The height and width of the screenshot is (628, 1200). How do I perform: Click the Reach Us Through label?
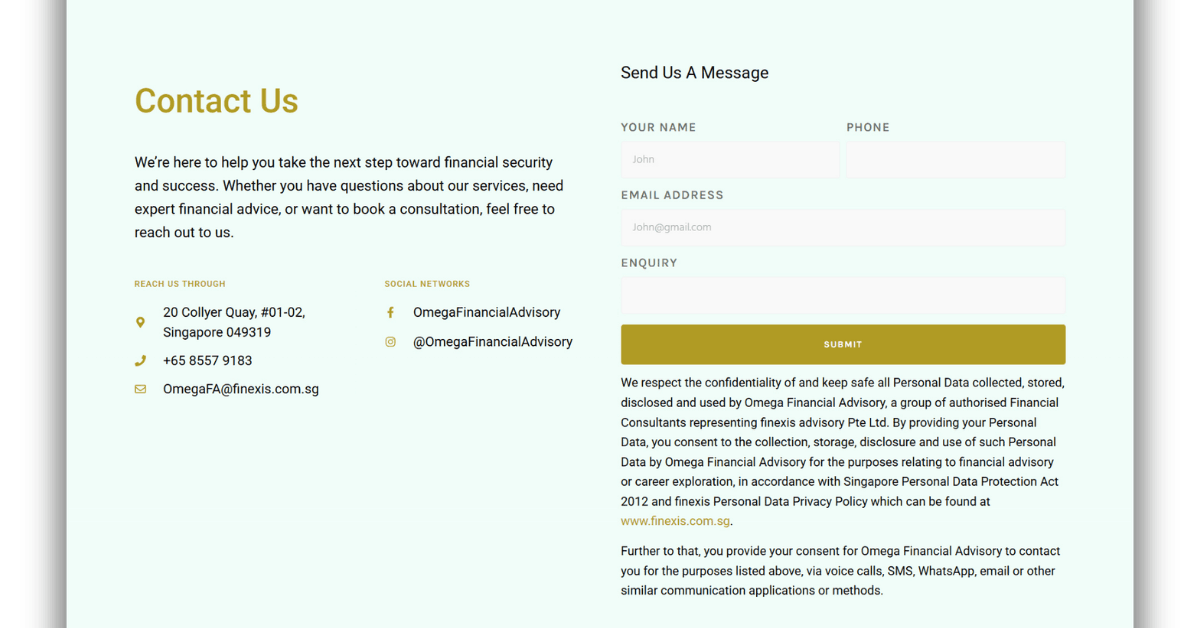pyautogui.click(x=180, y=284)
